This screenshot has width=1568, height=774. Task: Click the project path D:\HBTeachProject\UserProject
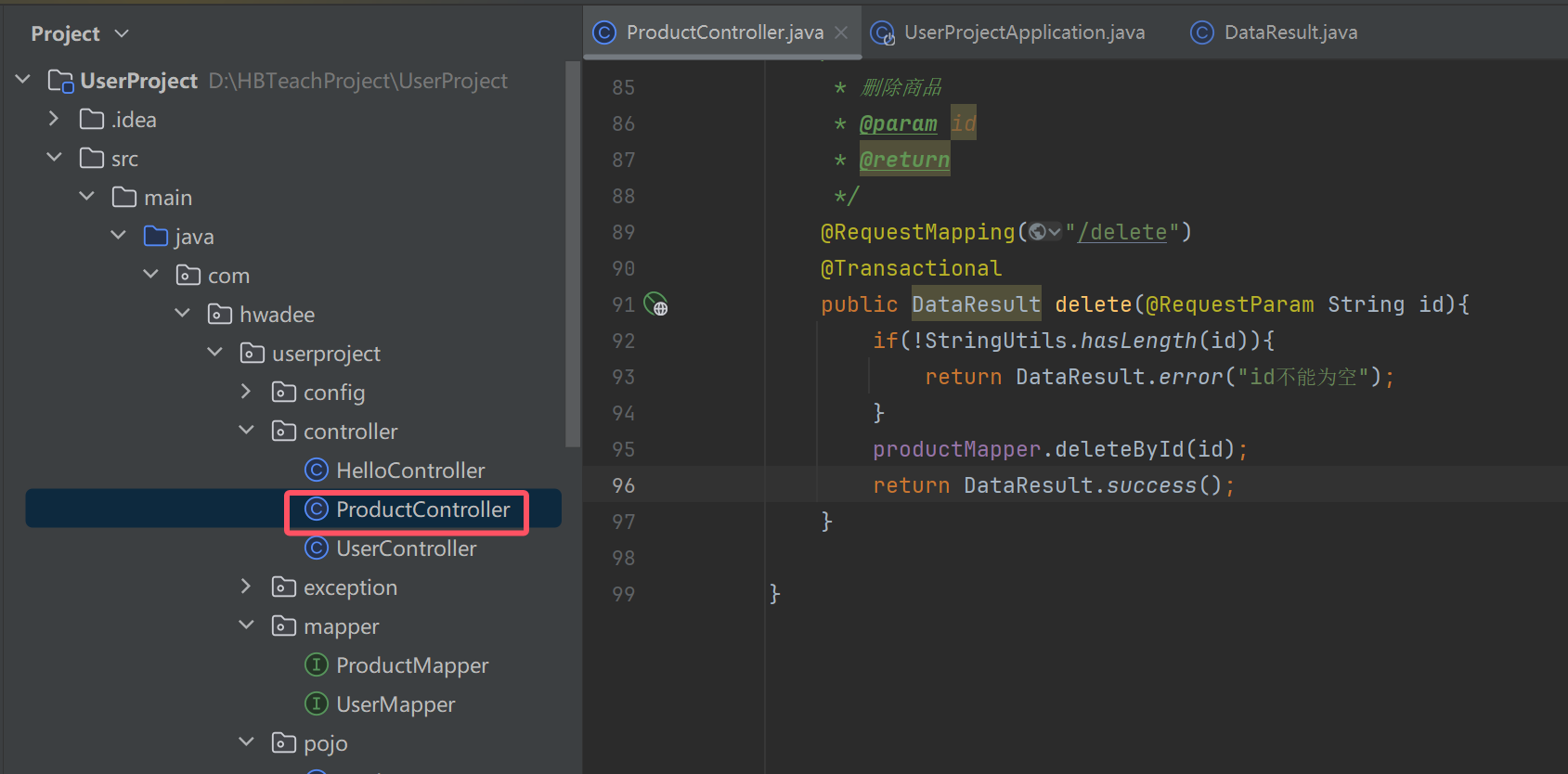pos(358,81)
